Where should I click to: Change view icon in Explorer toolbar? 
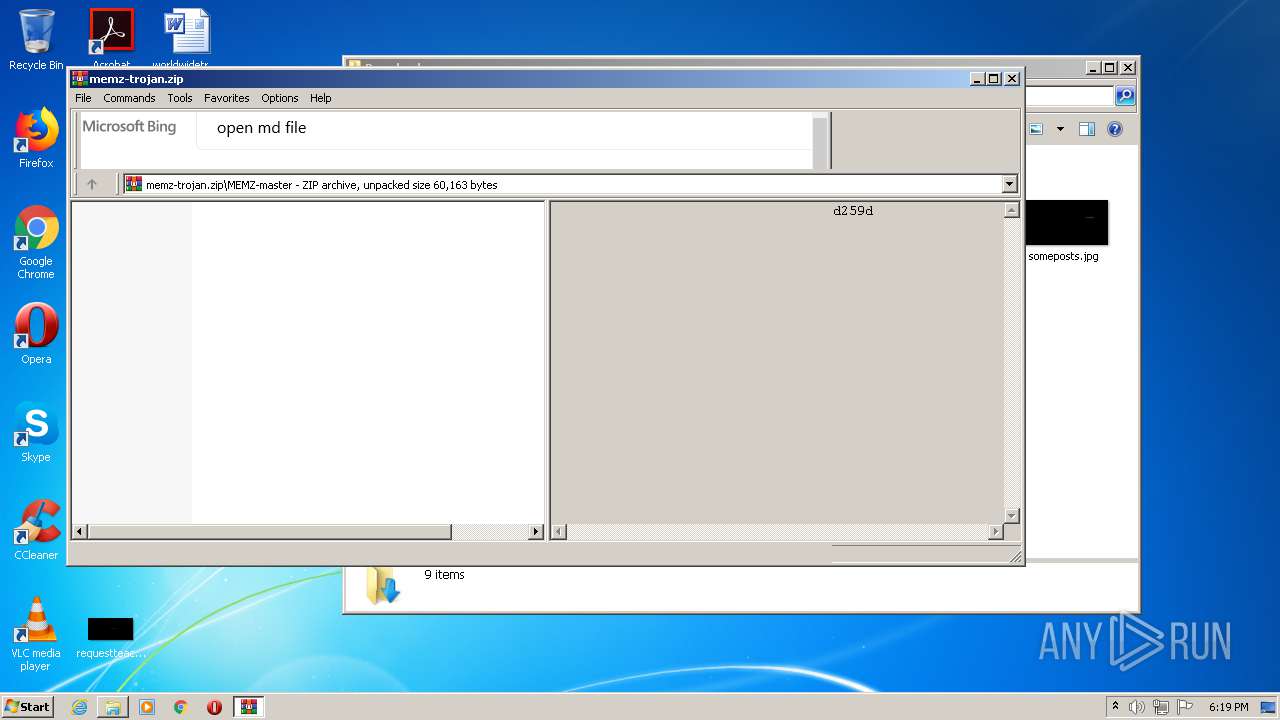point(1036,129)
